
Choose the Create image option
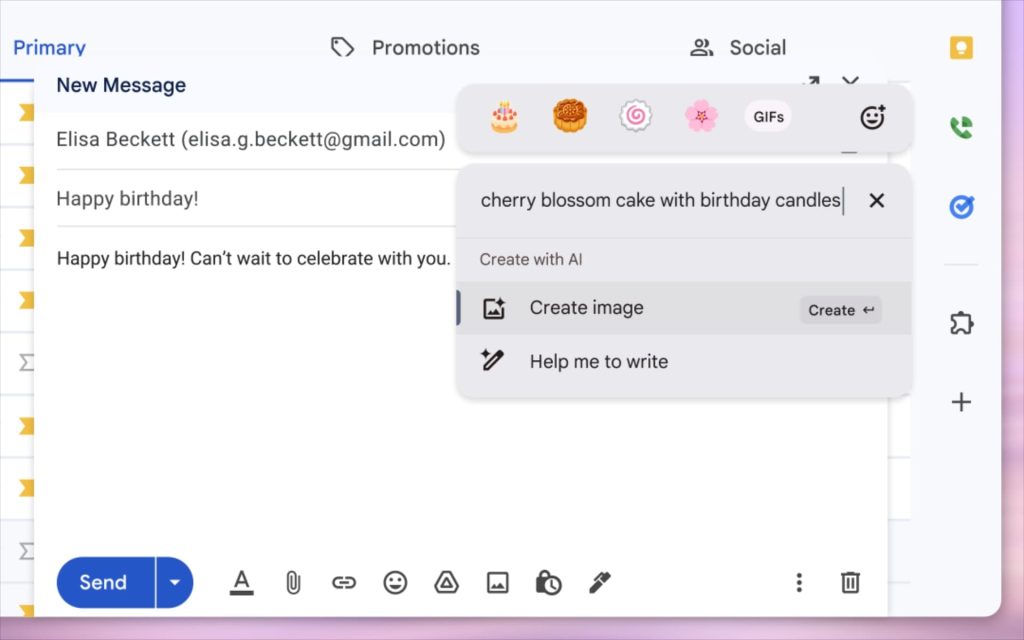(x=586, y=308)
